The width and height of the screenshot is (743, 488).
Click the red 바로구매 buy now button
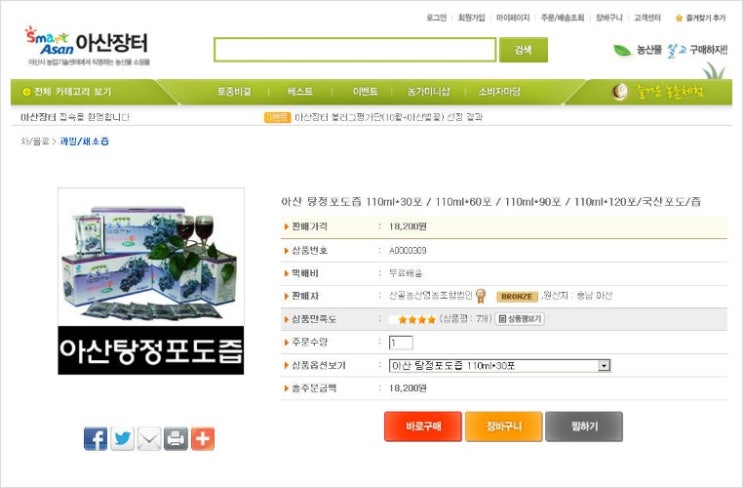tap(423, 426)
